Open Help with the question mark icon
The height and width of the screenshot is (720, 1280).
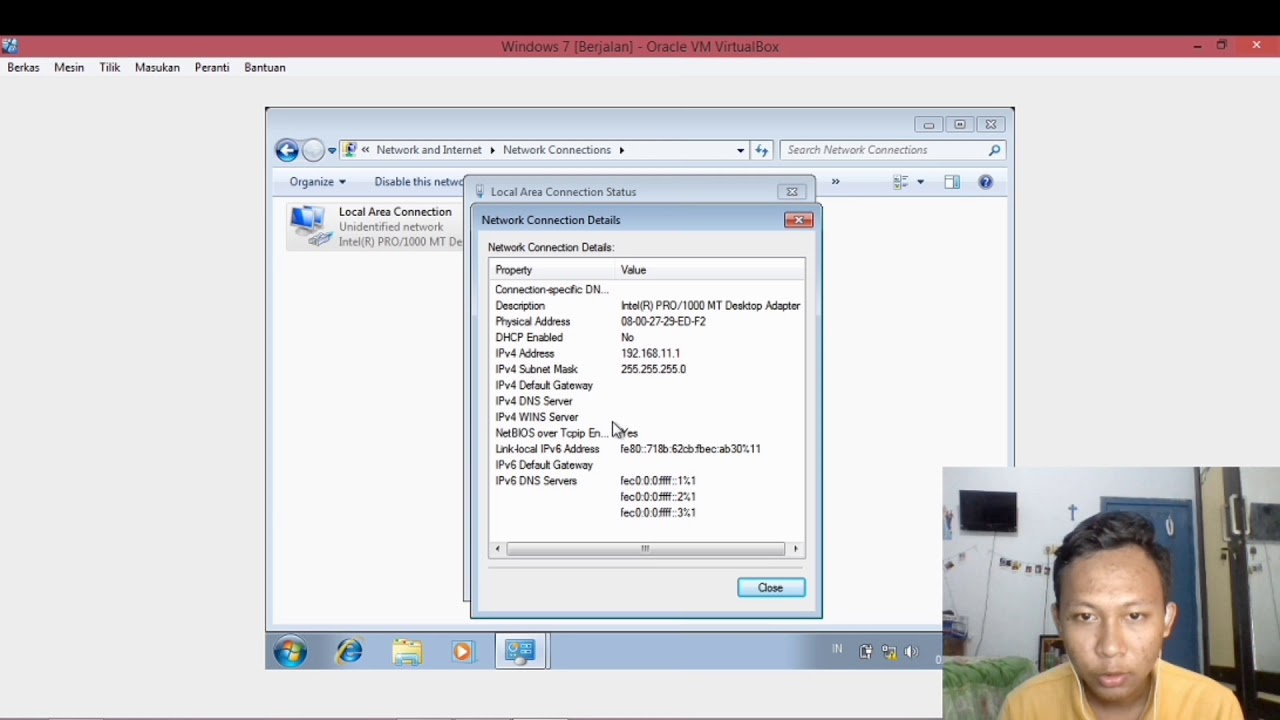pos(986,182)
